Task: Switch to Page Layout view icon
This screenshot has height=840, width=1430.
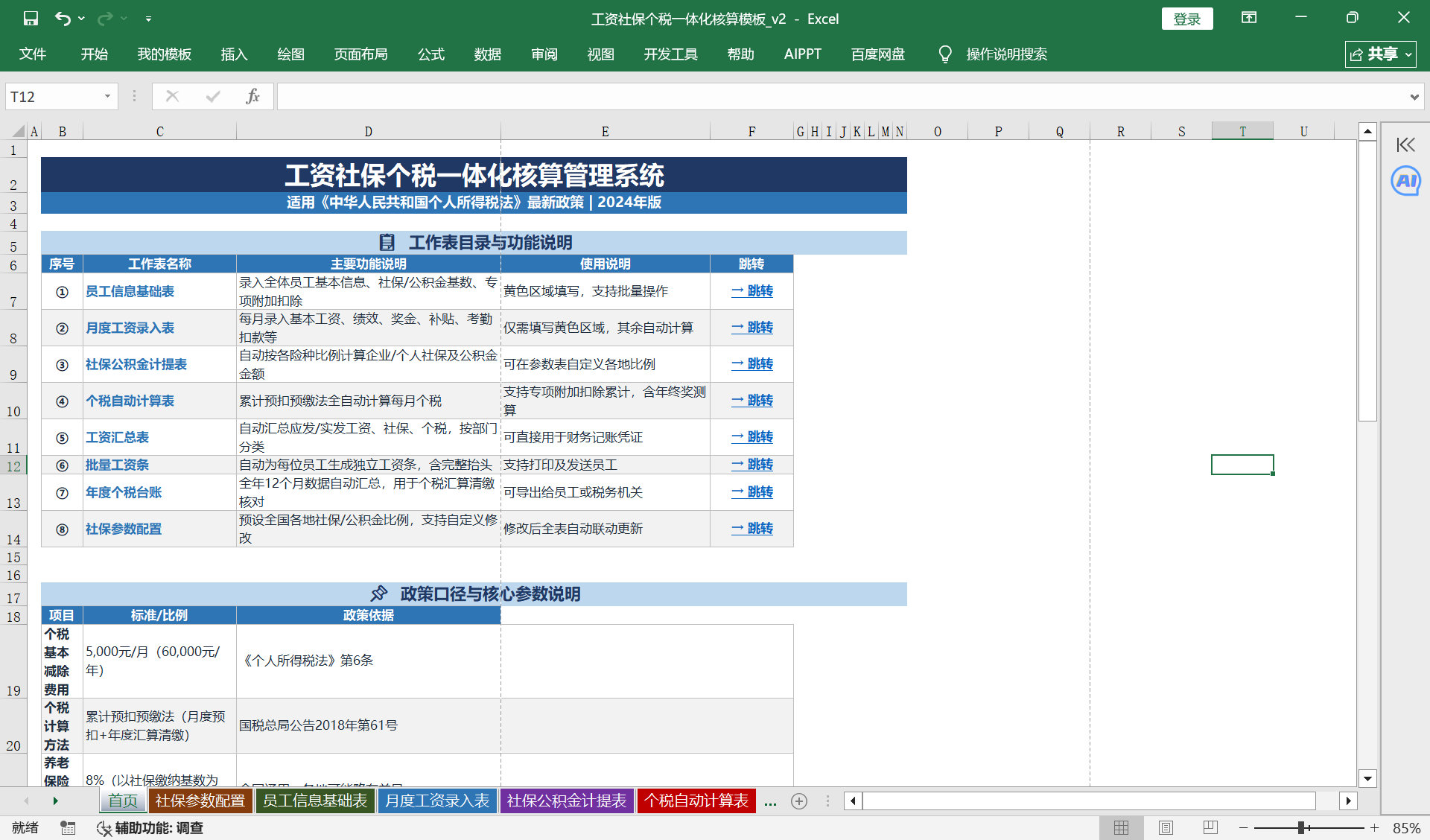Action: 1166,827
